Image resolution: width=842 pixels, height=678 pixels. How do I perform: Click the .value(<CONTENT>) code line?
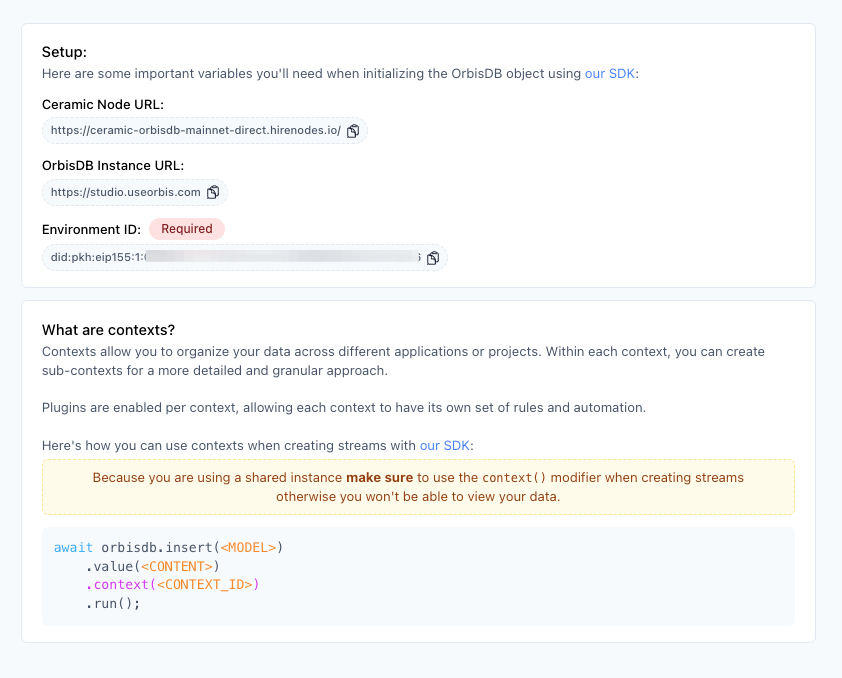click(x=152, y=567)
